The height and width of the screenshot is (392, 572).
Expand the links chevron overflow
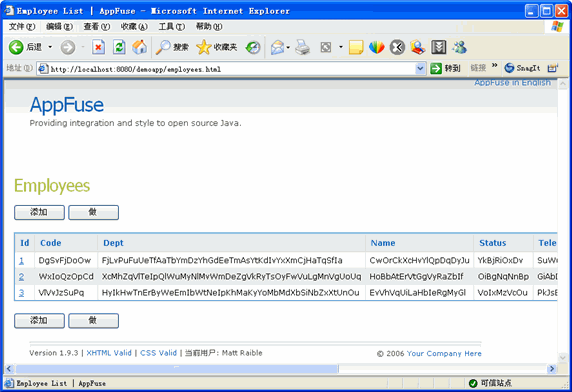(x=495, y=65)
